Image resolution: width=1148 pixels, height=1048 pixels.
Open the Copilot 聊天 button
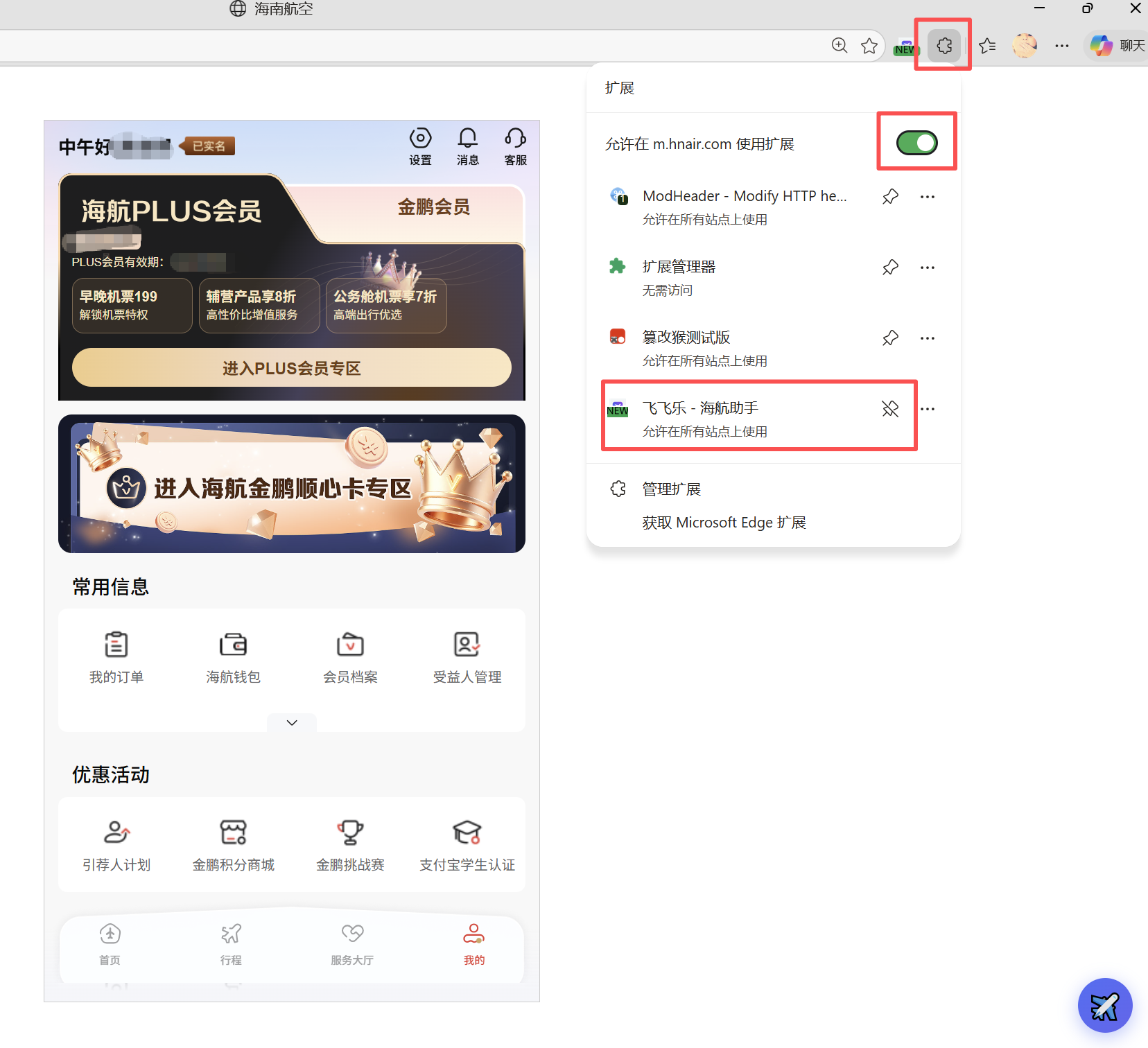click(1117, 46)
